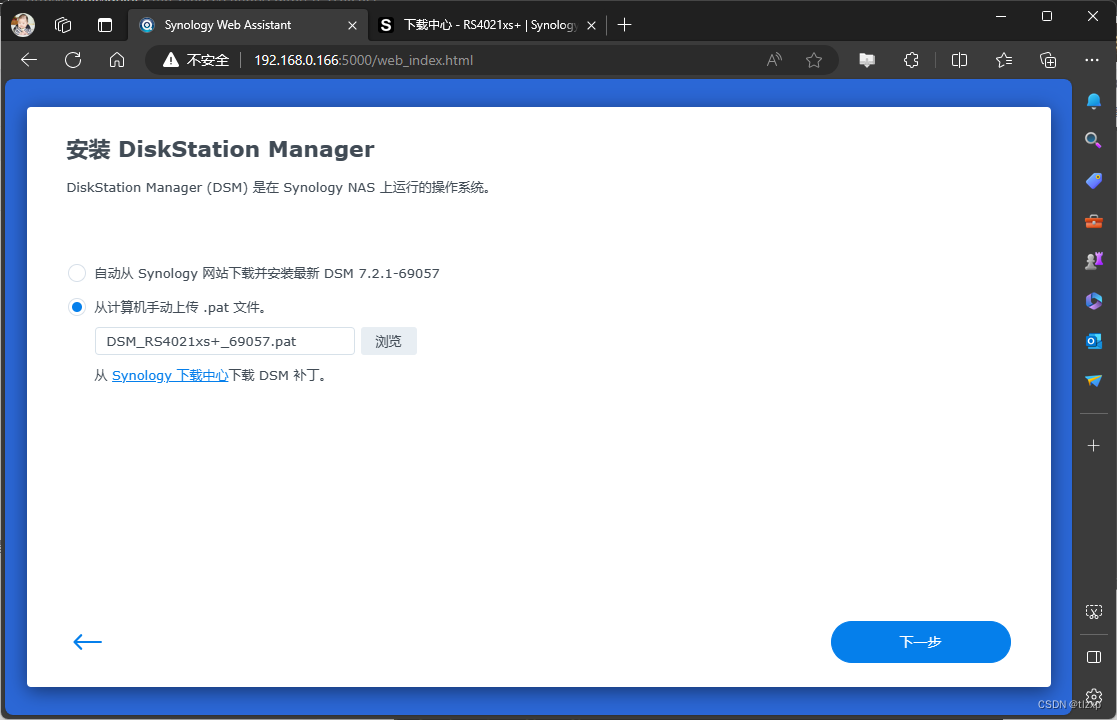Open a new browser tab
Screen dimensions: 1117x720
tap(625, 25)
